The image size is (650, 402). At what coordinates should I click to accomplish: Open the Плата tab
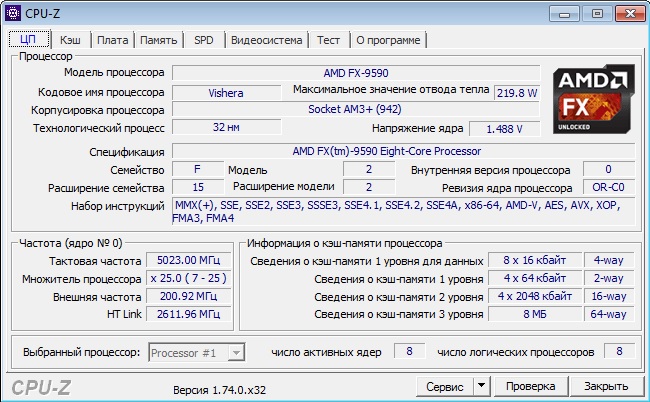(112, 40)
